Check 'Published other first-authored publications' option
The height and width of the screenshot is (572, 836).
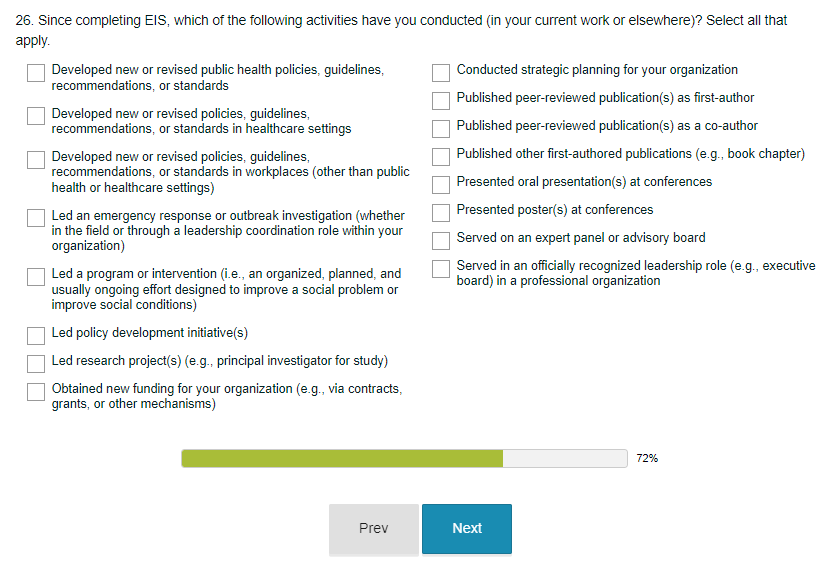click(441, 157)
